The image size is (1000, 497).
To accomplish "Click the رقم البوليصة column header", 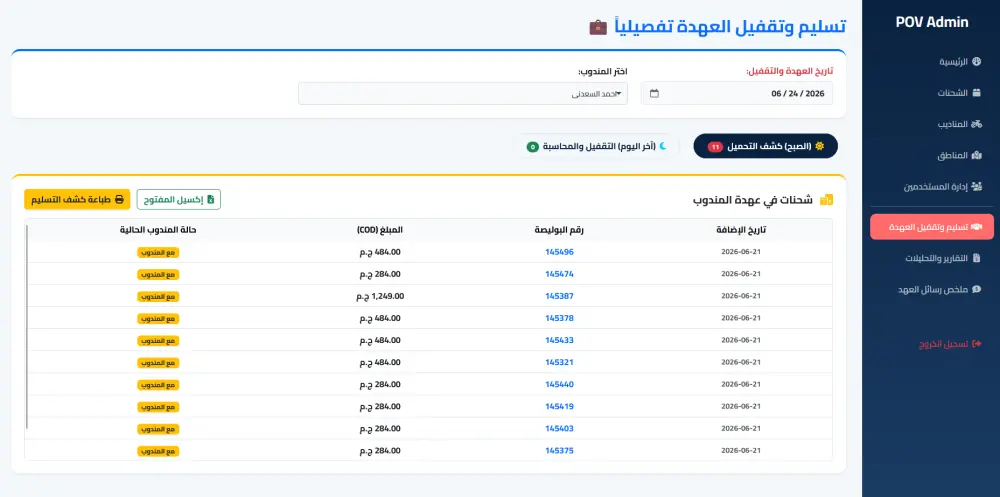I will click(x=559, y=230).
